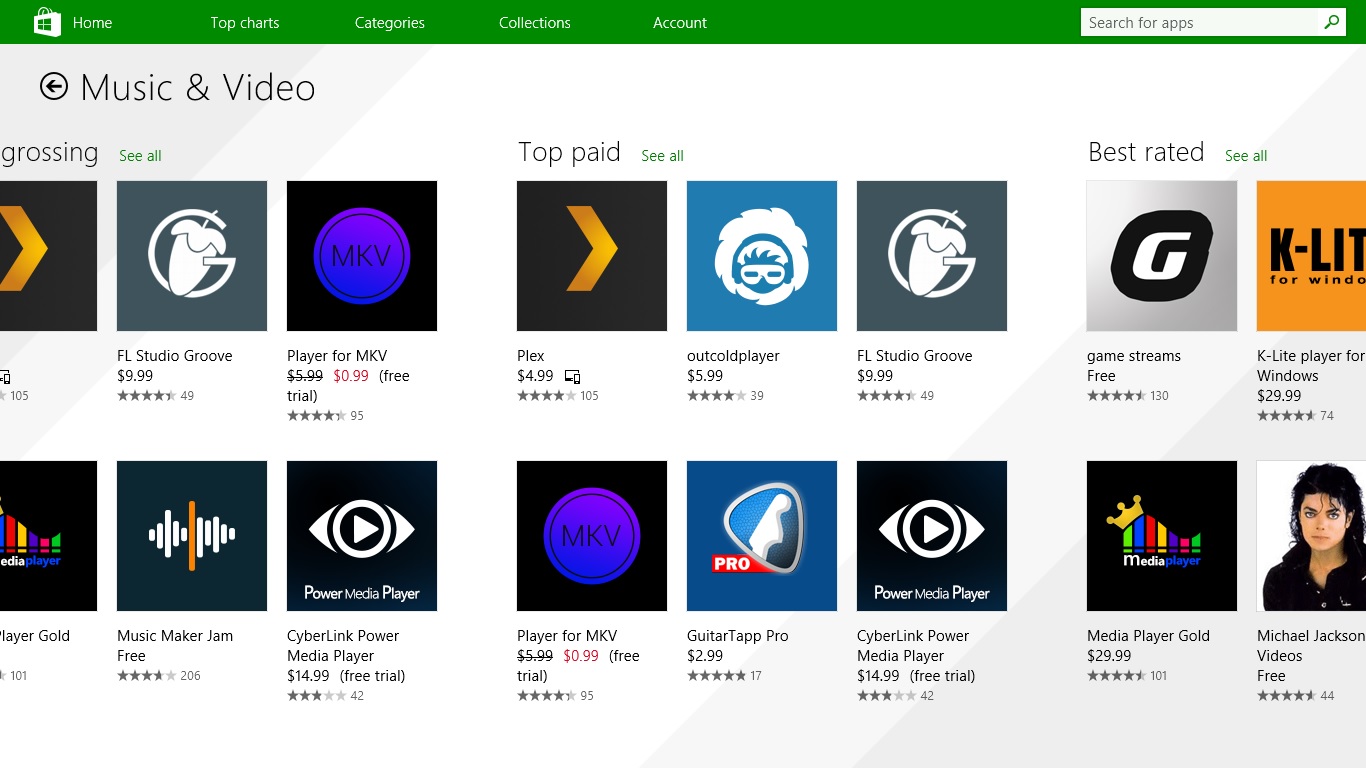
Task: Click the star rating under game streams
Action: coord(1116,396)
